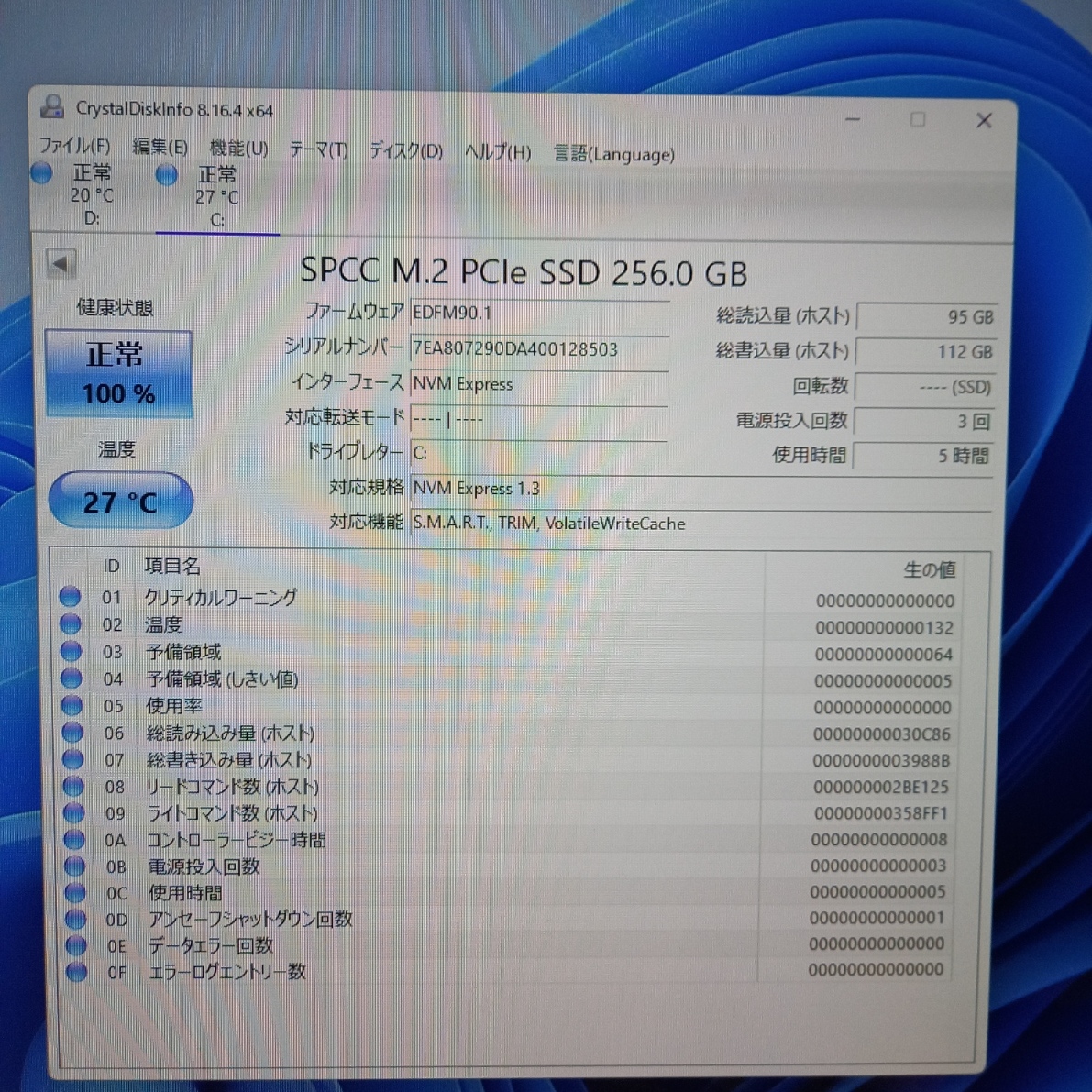Screen dimensions: 1092x1092
Task: Click total host writes value 112 GB
Action: coord(926,352)
